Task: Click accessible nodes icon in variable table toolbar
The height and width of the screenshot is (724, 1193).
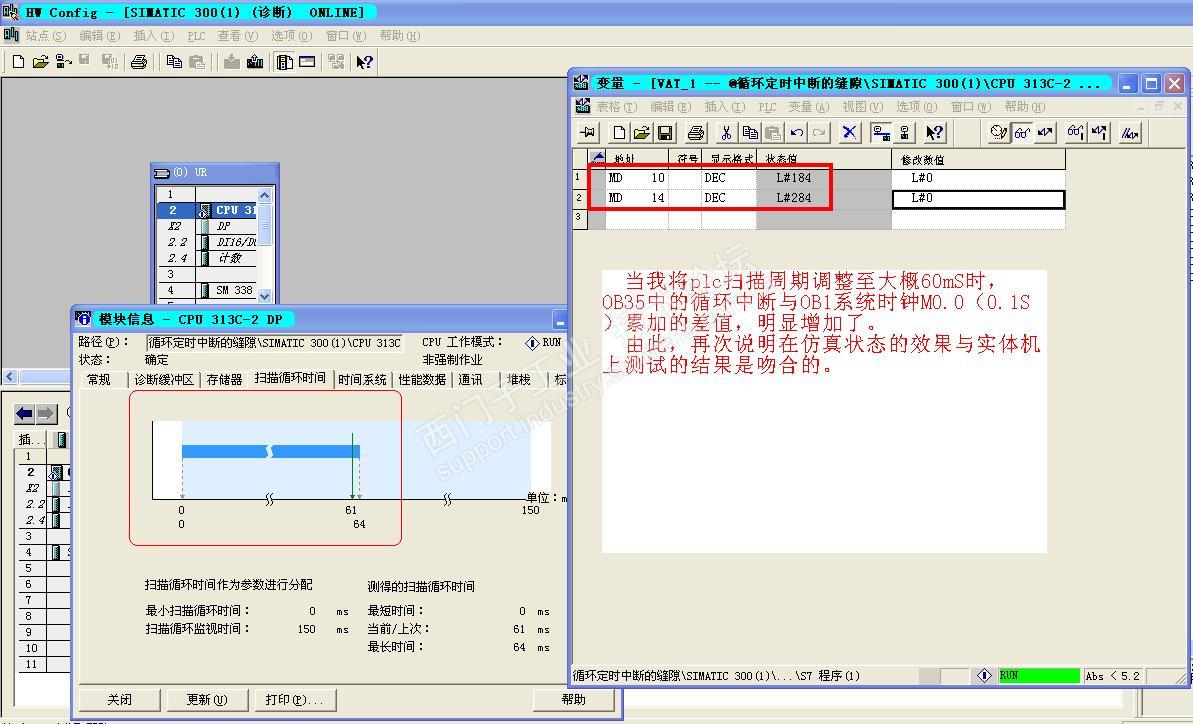Action: click(905, 133)
